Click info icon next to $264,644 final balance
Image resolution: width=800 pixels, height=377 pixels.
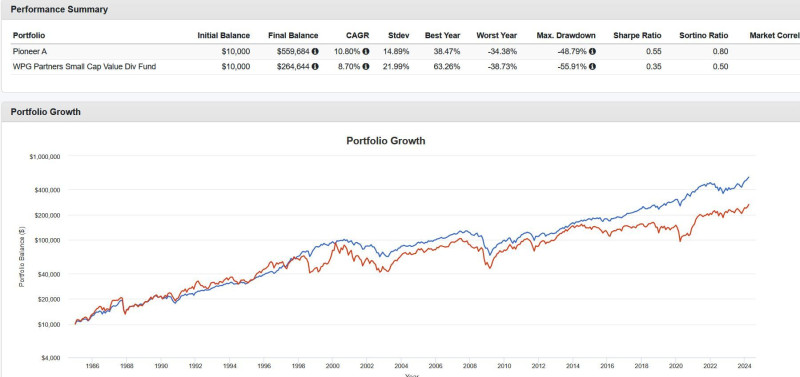[315, 67]
